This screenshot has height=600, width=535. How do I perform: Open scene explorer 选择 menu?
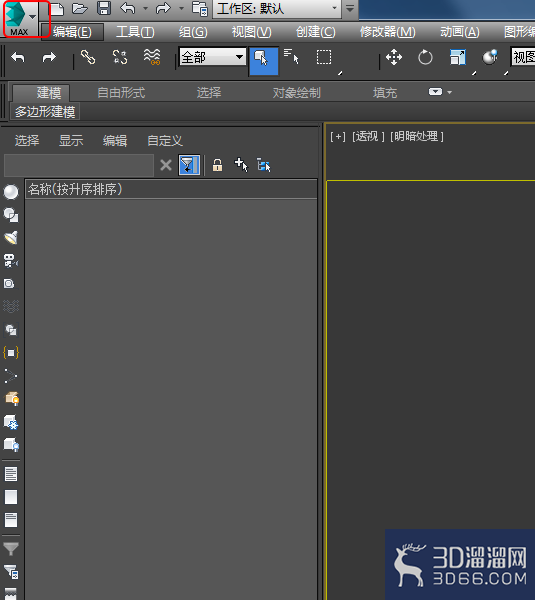(x=27, y=140)
